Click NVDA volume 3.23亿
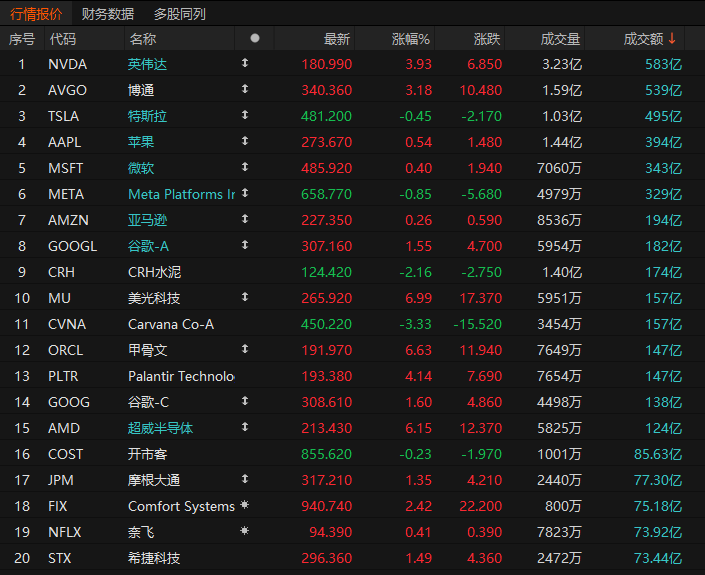This screenshot has width=705, height=575. point(562,64)
